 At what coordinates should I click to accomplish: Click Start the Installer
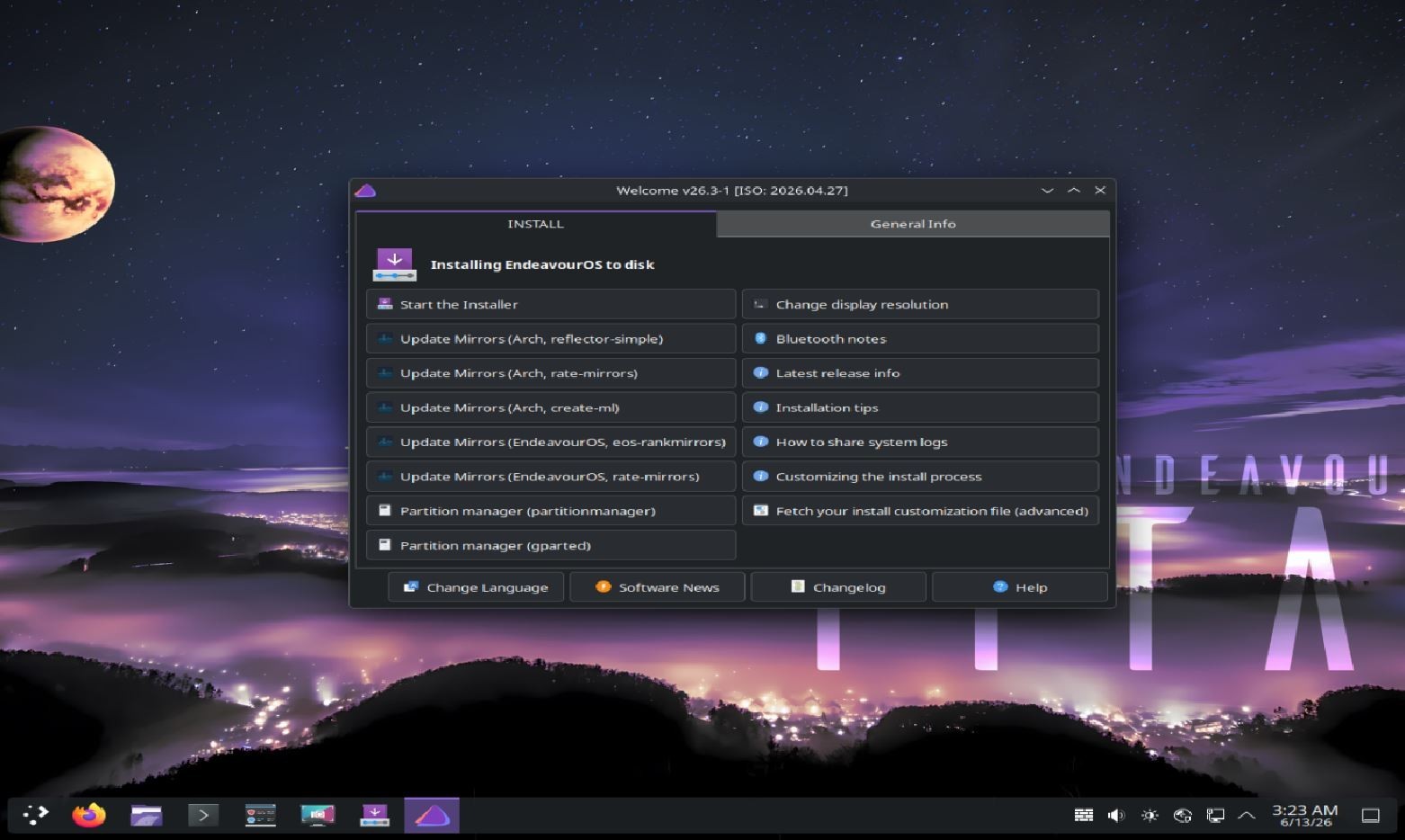pyautogui.click(x=551, y=304)
